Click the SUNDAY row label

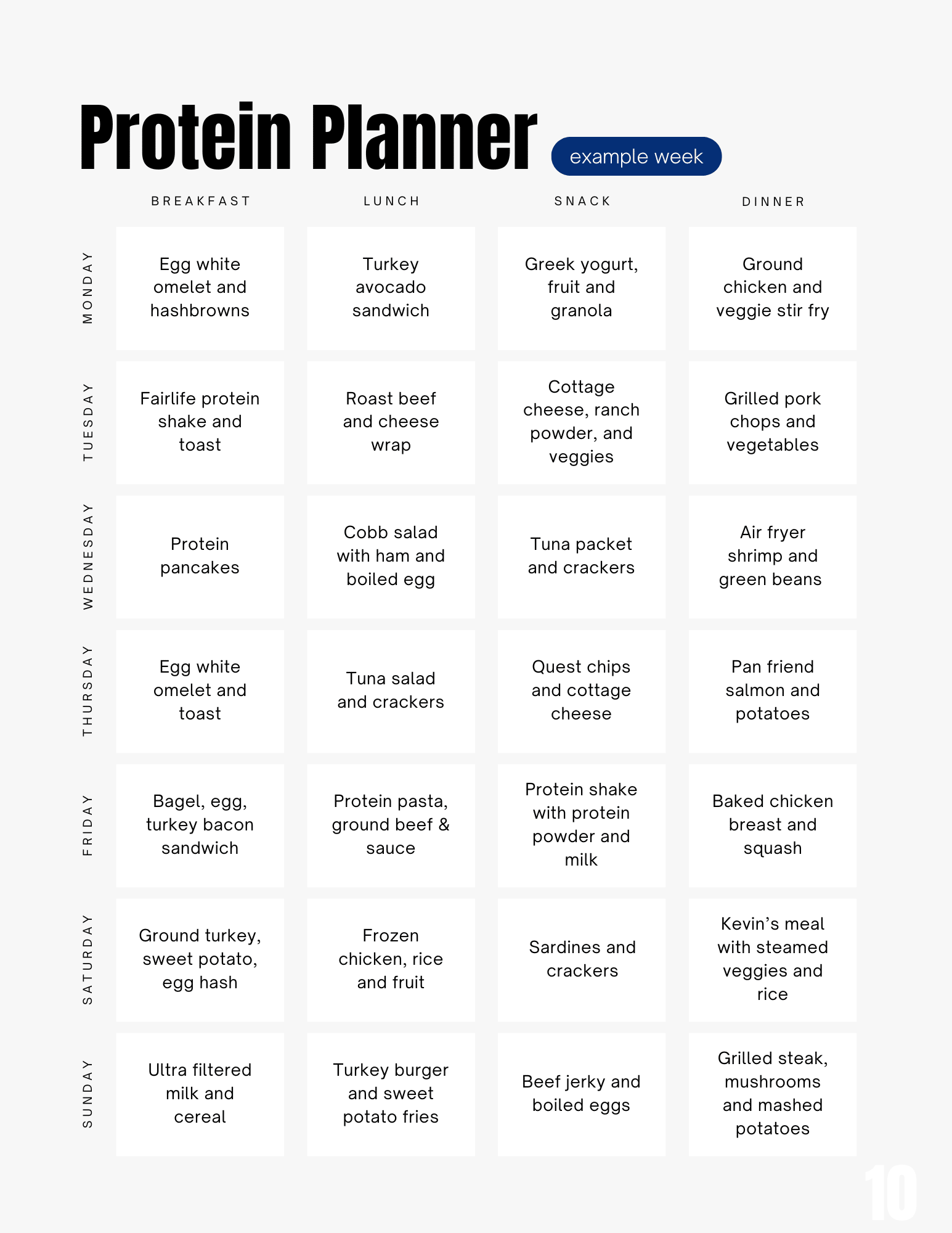click(x=88, y=1094)
